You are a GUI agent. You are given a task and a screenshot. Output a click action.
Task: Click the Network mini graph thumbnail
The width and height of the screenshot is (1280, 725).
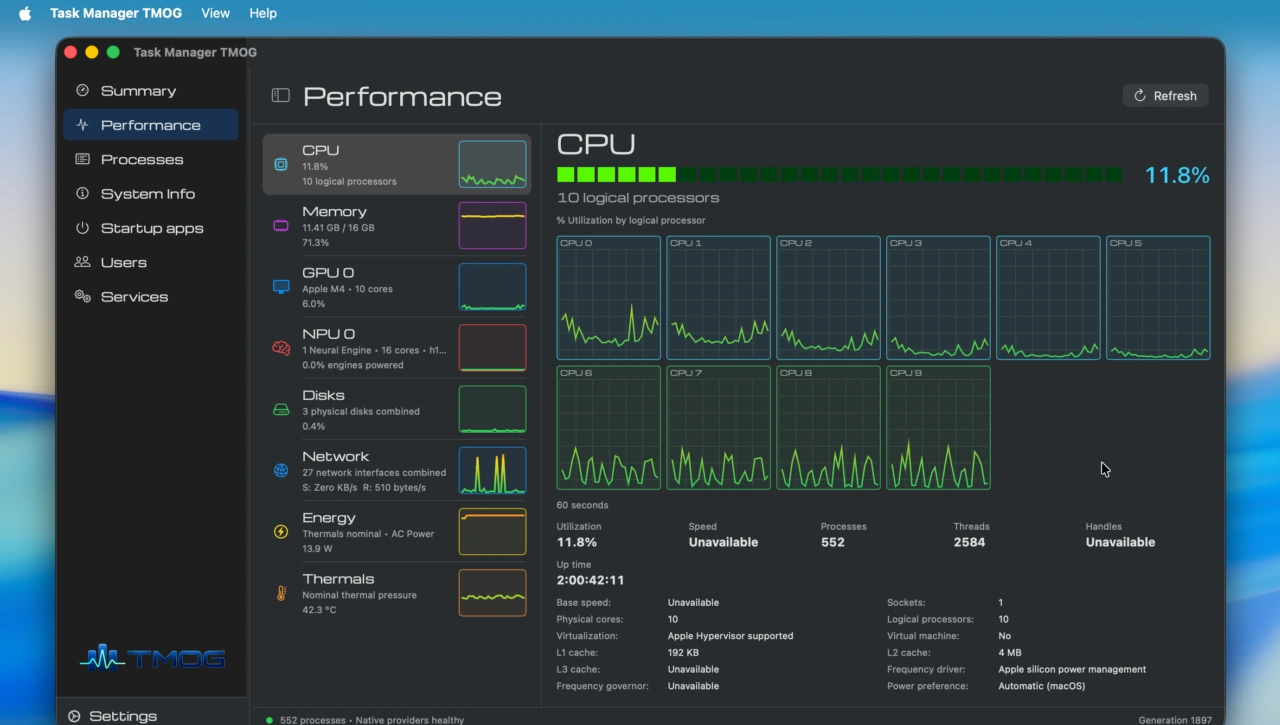tap(492, 470)
